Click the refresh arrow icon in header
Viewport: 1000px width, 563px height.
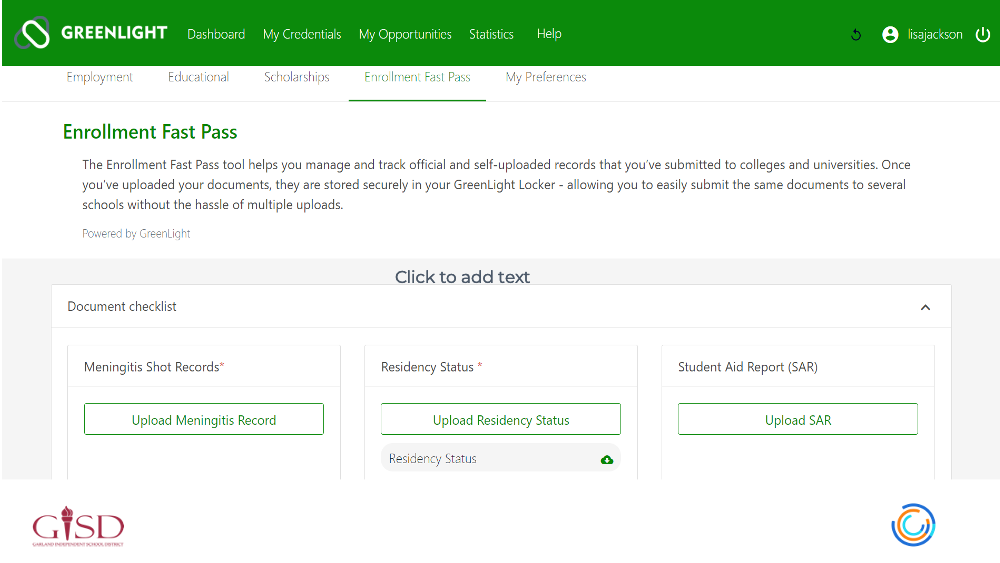click(856, 35)
